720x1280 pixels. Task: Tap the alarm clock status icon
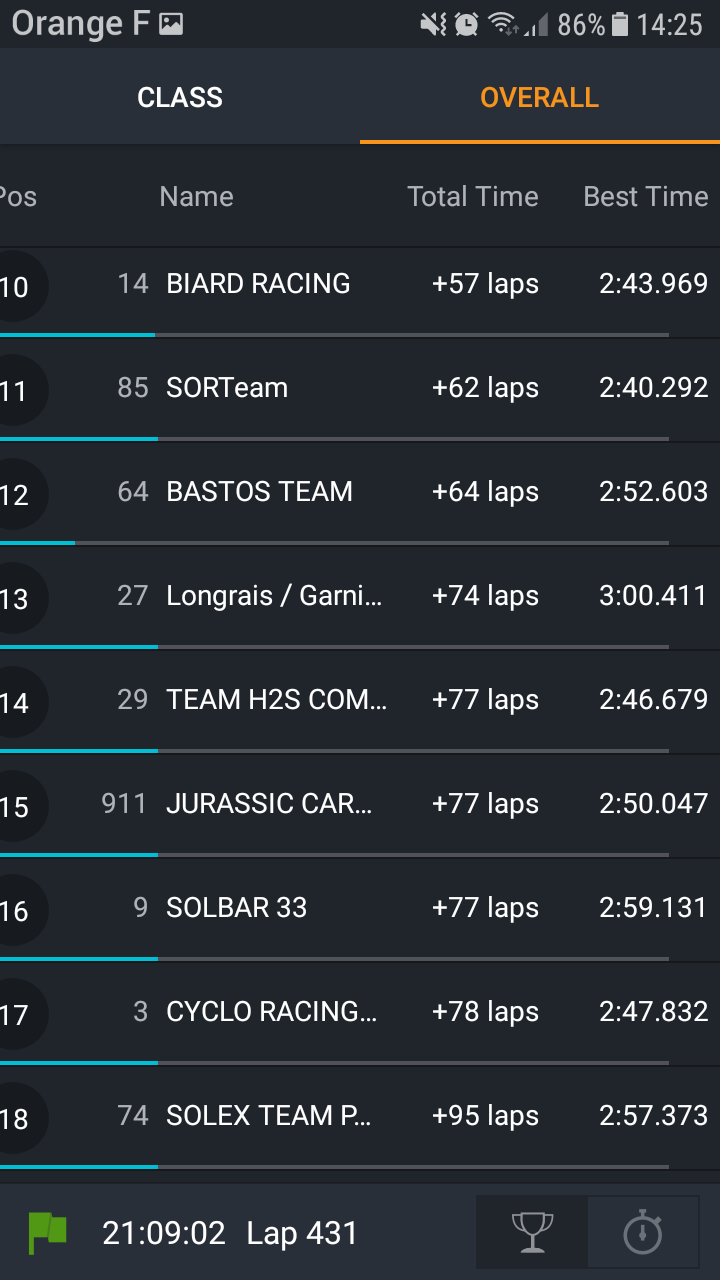coord(466,24)
